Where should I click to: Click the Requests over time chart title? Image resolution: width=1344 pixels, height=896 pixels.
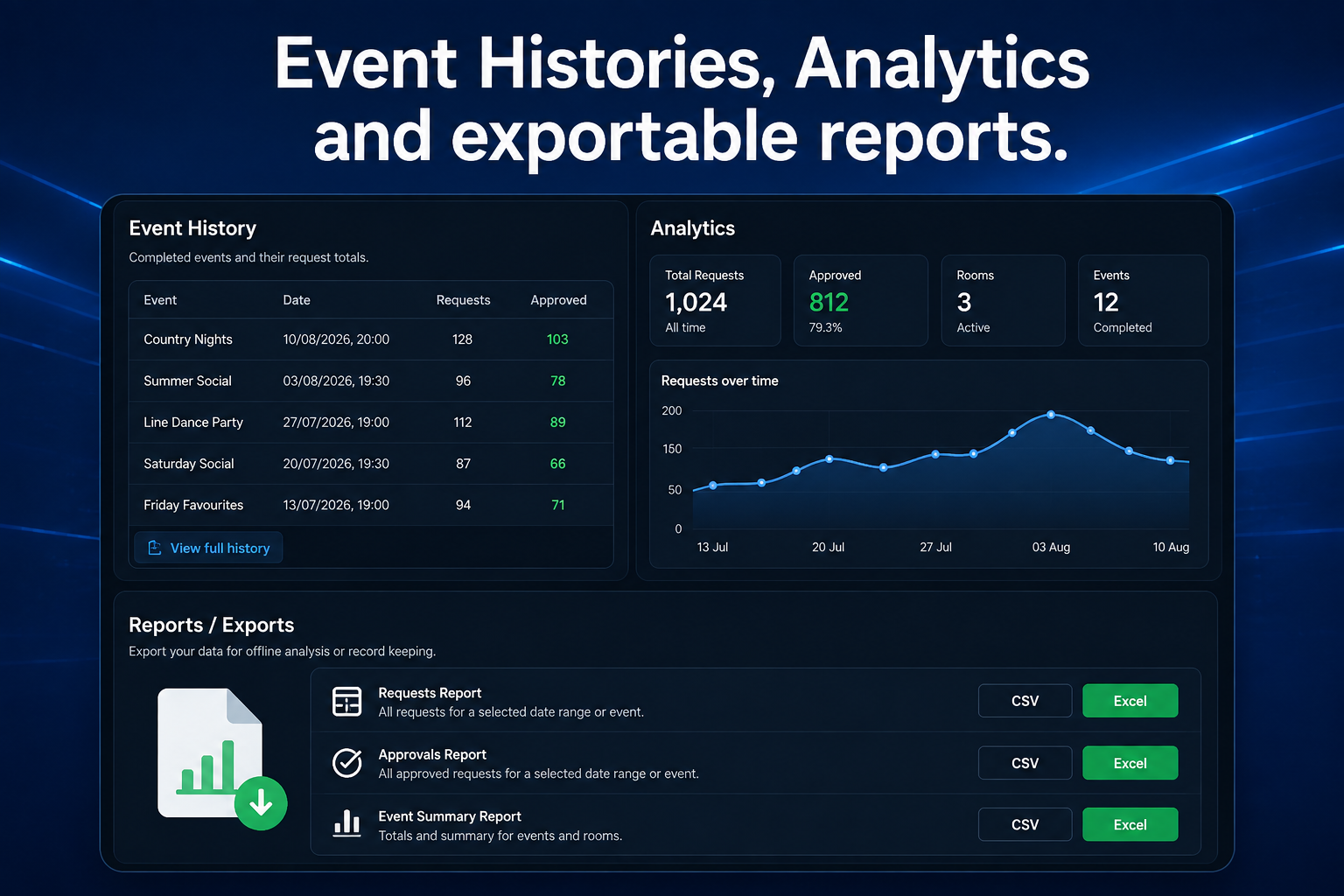(719, 381)
